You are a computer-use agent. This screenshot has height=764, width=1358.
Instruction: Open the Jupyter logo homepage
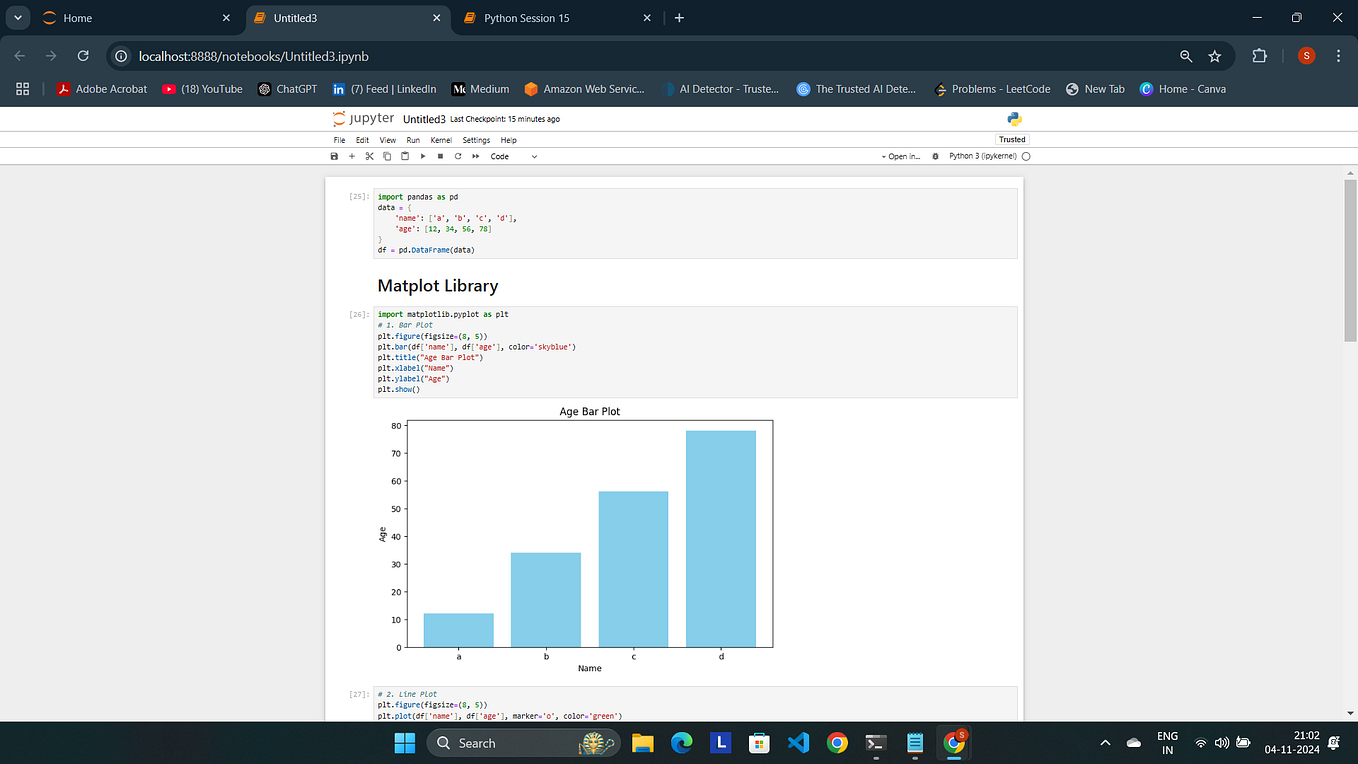pyautogui.click(x=363, y=118)
